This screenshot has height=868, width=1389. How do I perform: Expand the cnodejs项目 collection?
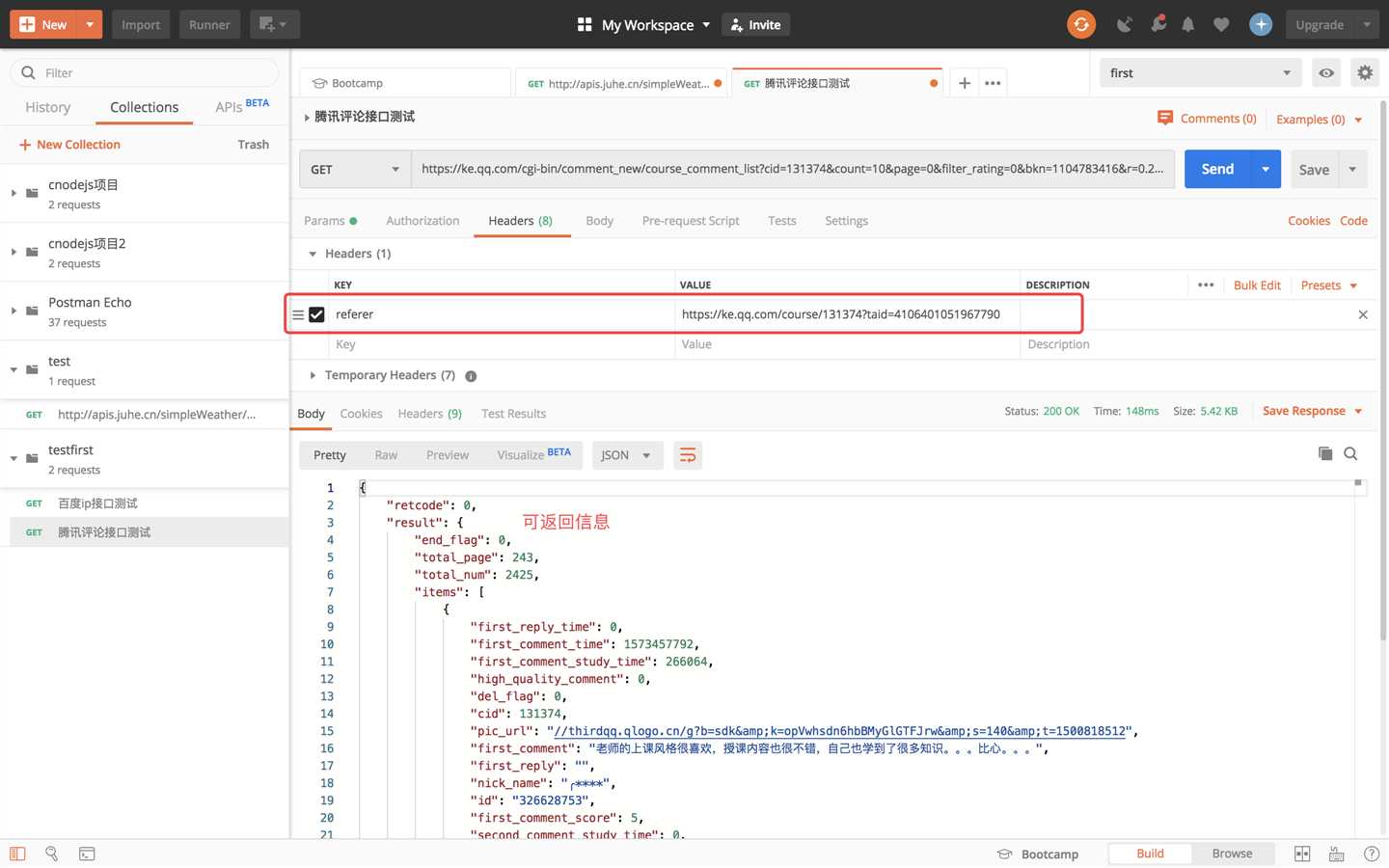tap(14, 193)
